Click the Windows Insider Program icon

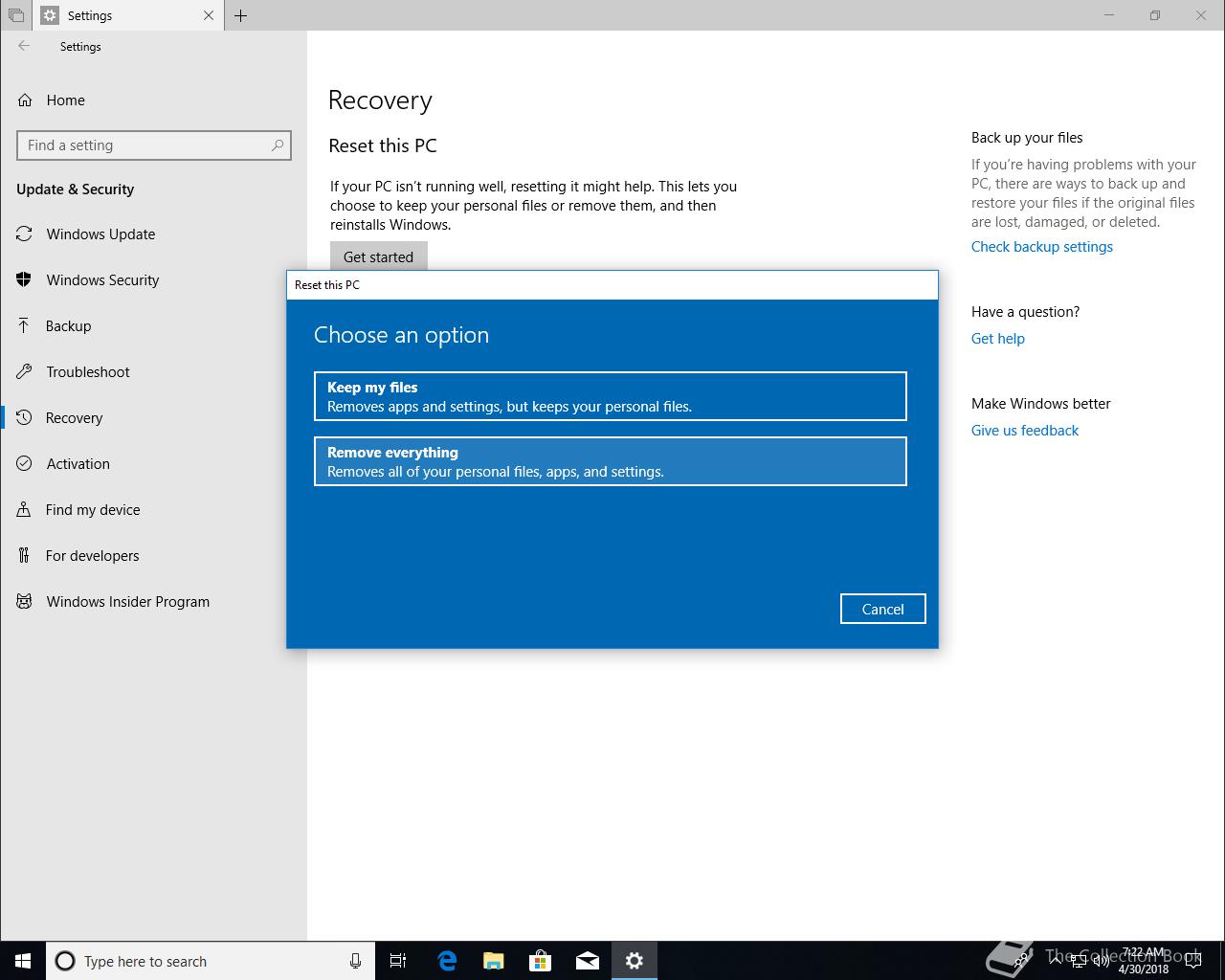pyautogui.click(x=25, y=602)
